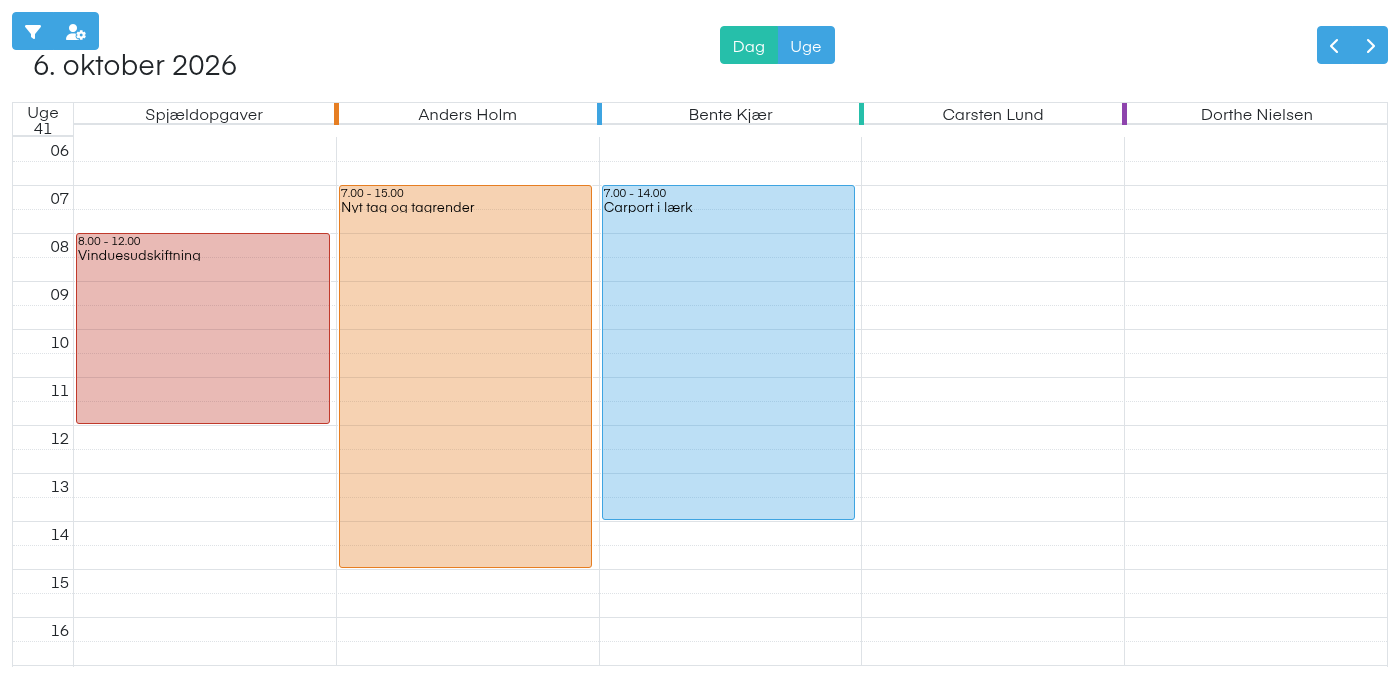1400x679 pixels.
Task: Click the 6. oktober 2026 date heading
Action: (x=135, y=66)
